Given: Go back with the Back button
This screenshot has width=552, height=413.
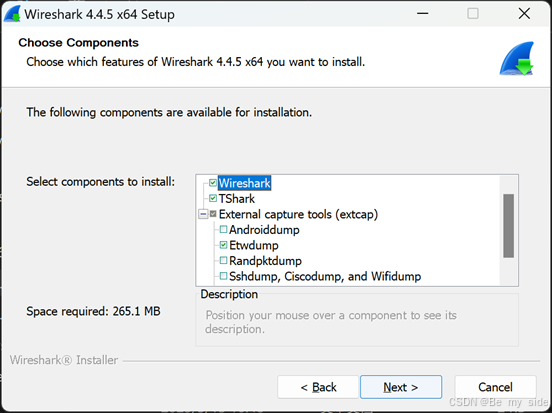Looking at the screenshot, I should pos(318,387).
